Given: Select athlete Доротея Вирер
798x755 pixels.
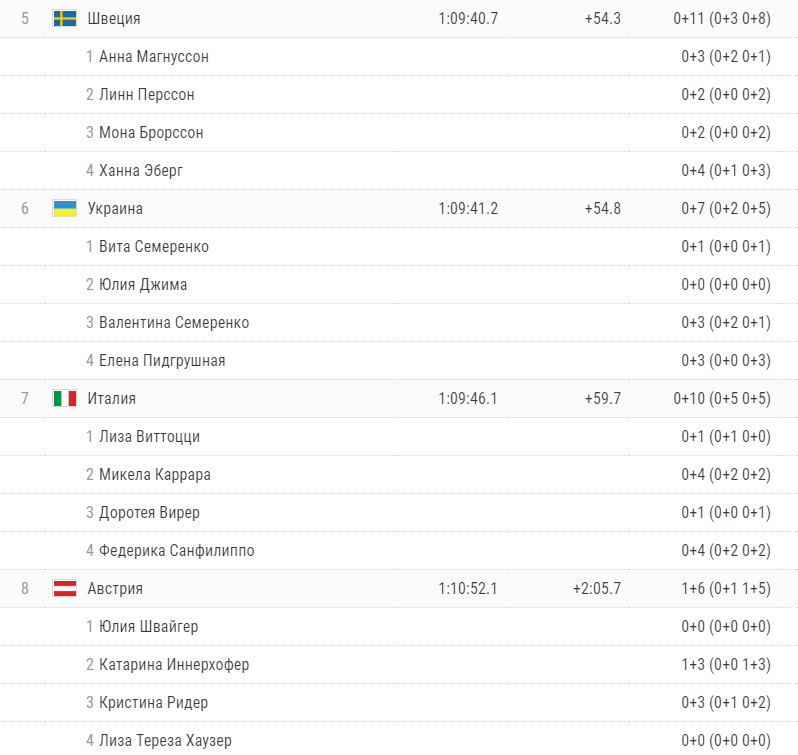Looking at the screenshot, I should [149, 512].
